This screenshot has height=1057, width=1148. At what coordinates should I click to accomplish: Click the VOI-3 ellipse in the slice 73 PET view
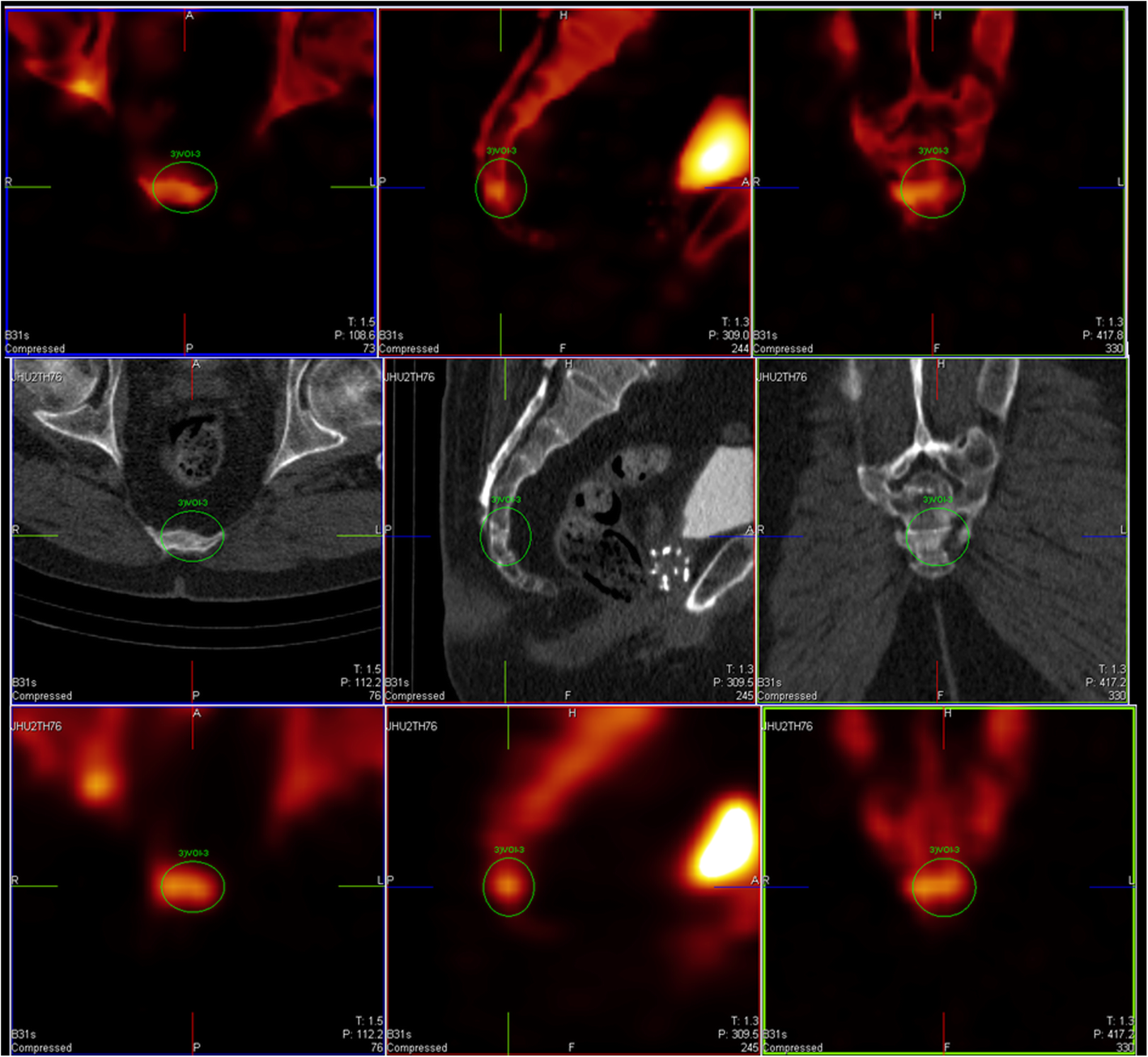click(185, 187)
